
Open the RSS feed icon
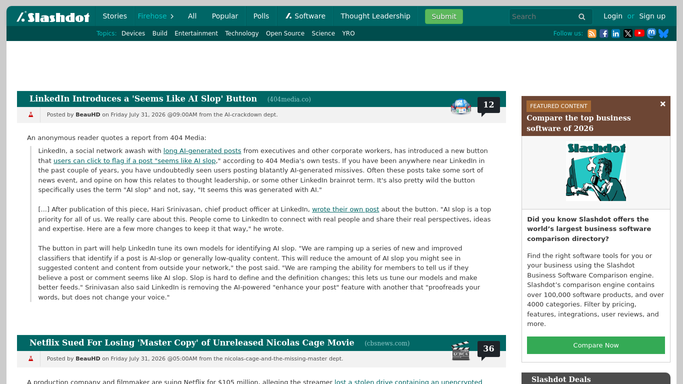coord(592,34)
